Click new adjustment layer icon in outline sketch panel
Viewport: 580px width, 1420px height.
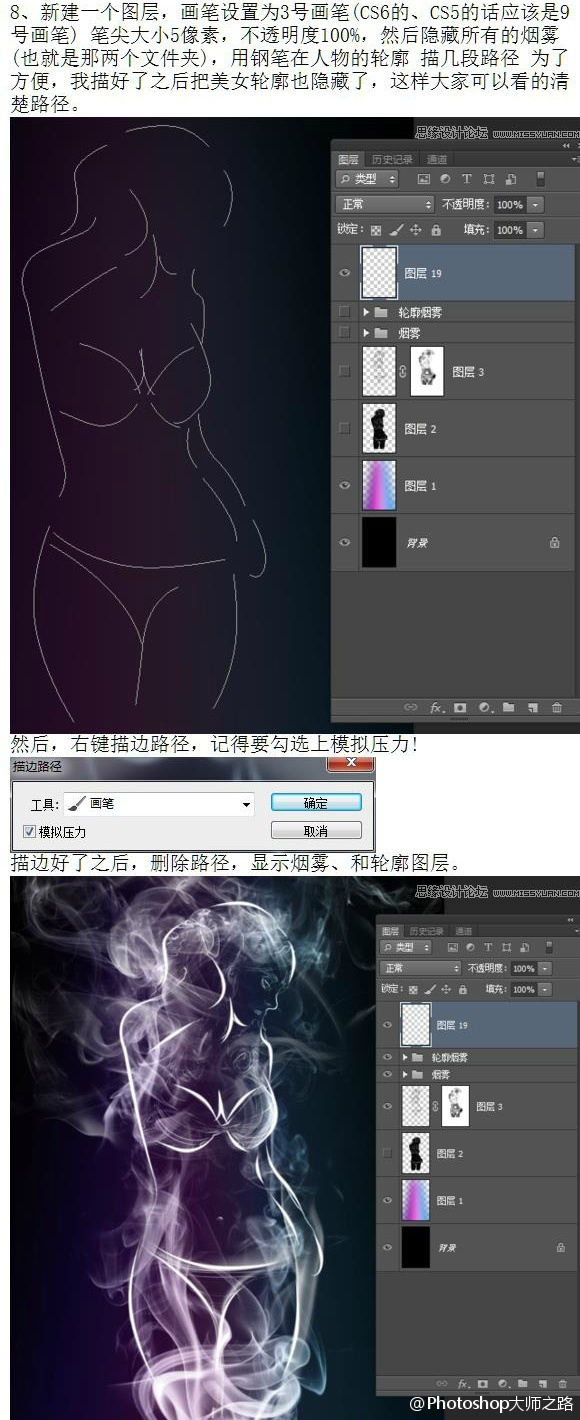484,707
